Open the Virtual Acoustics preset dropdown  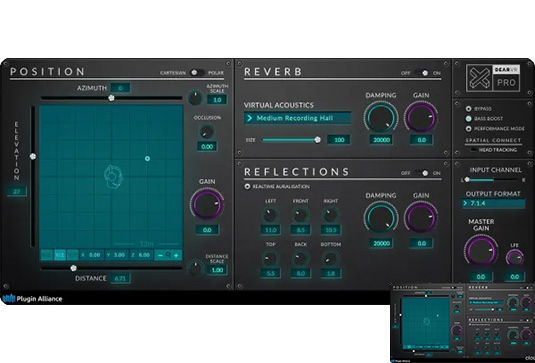click(x=297, y=118)
